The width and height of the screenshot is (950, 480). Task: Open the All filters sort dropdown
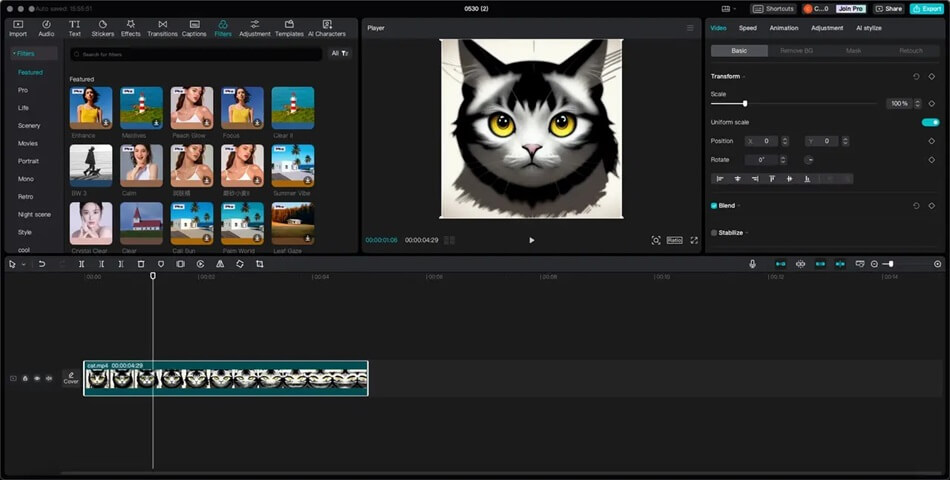pos(340,54)
